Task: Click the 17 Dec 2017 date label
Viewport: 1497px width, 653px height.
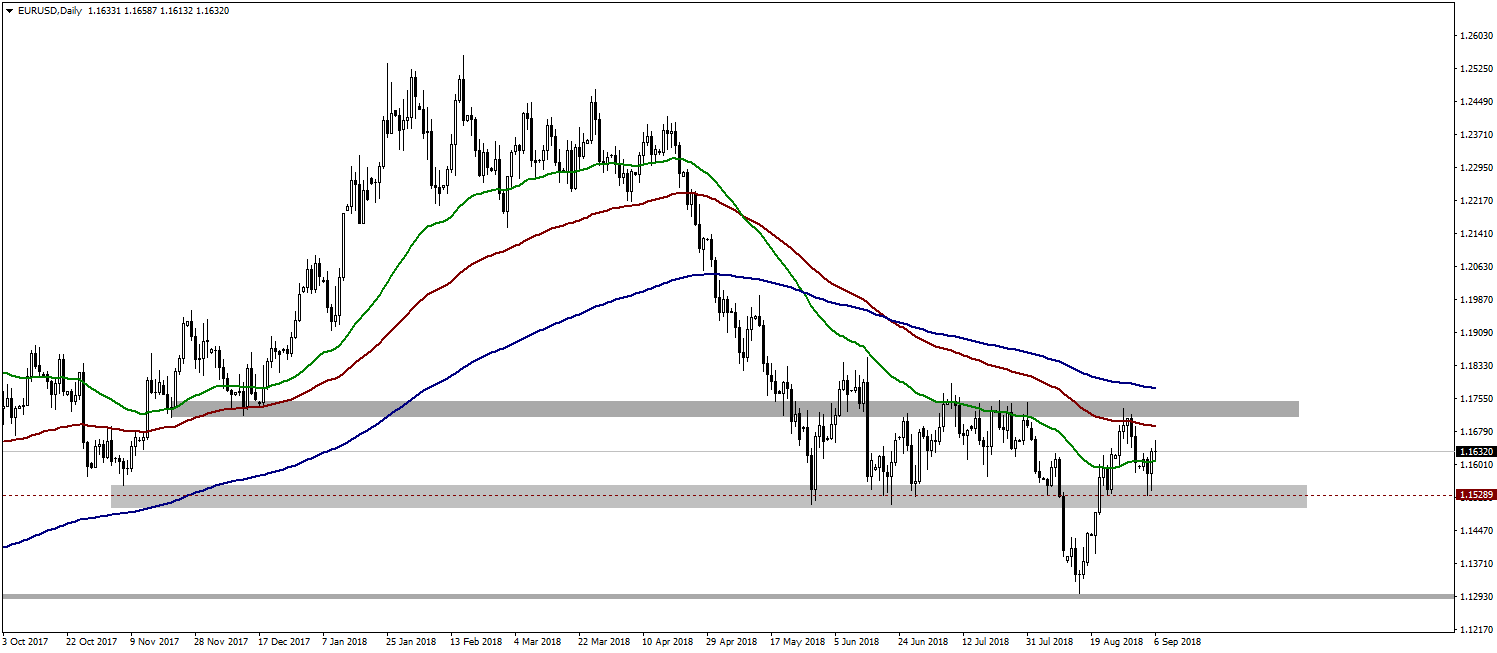Action: (x=284, y=642)
